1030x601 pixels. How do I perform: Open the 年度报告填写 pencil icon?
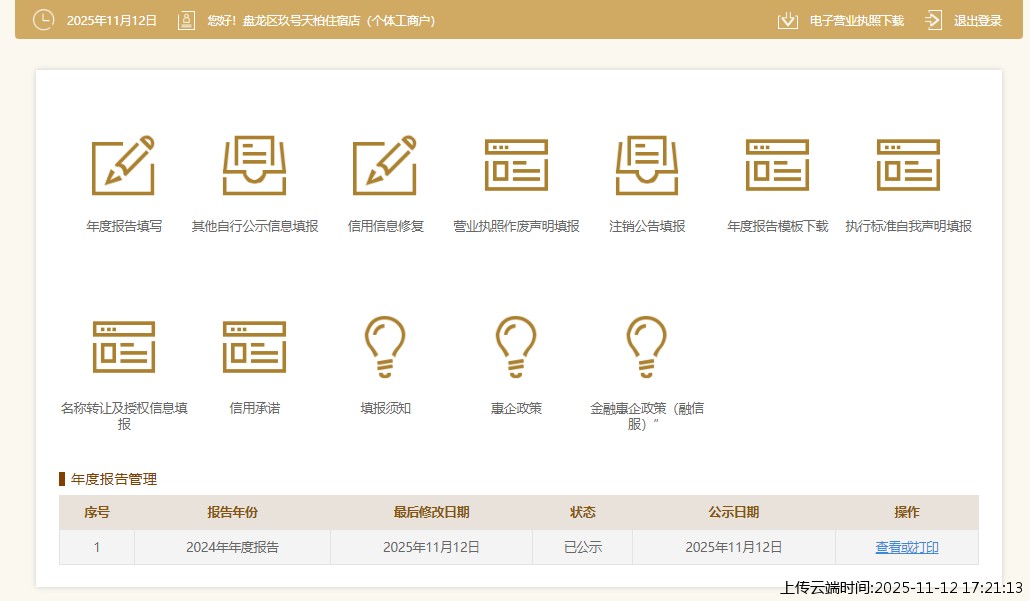pyautogui.click(x=124, y=165)
